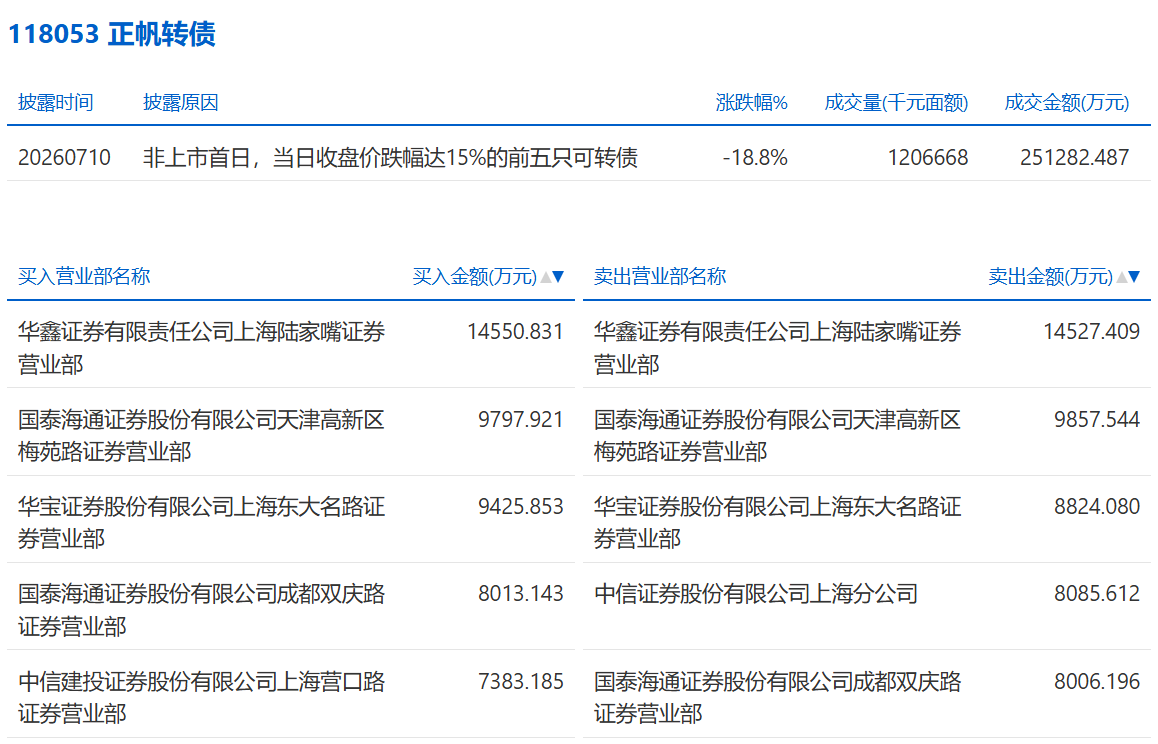Select sell amount 14527.409
The height and width of the screenshot is (744, 1158).
(1092, 332)
